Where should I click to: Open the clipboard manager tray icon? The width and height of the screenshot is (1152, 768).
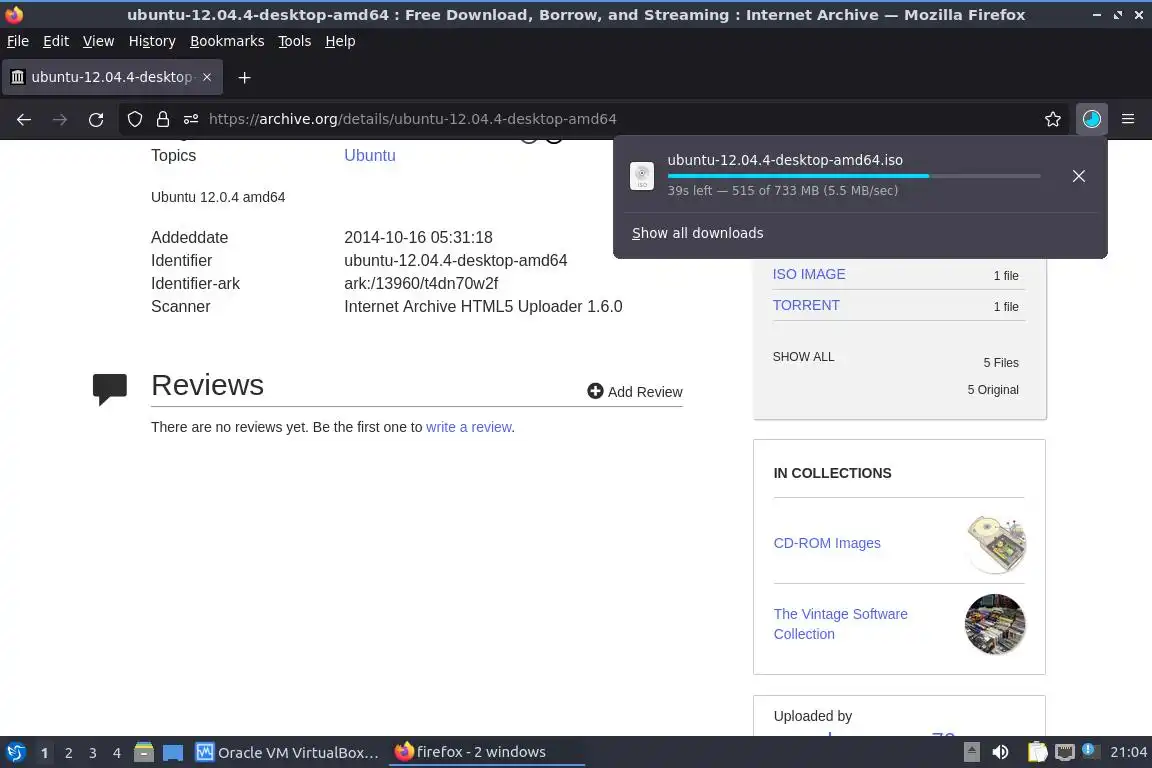point(1037,753)
